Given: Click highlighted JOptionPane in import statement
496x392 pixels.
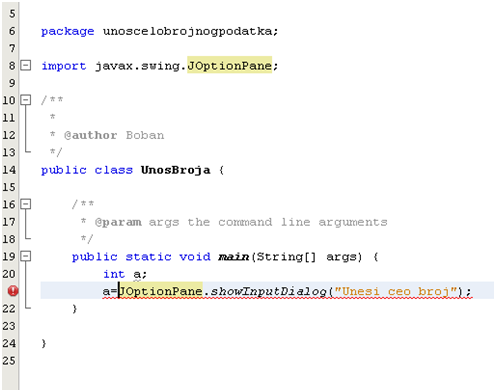Looking at the screenshot, I should 229,65.
